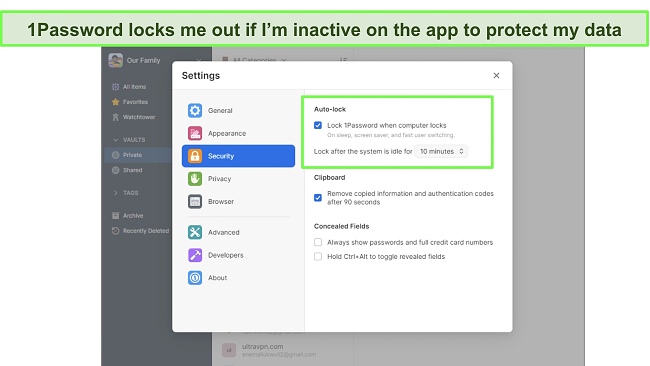
Task: Click the Concealed Fields heading
Action: tap(342, 226)
